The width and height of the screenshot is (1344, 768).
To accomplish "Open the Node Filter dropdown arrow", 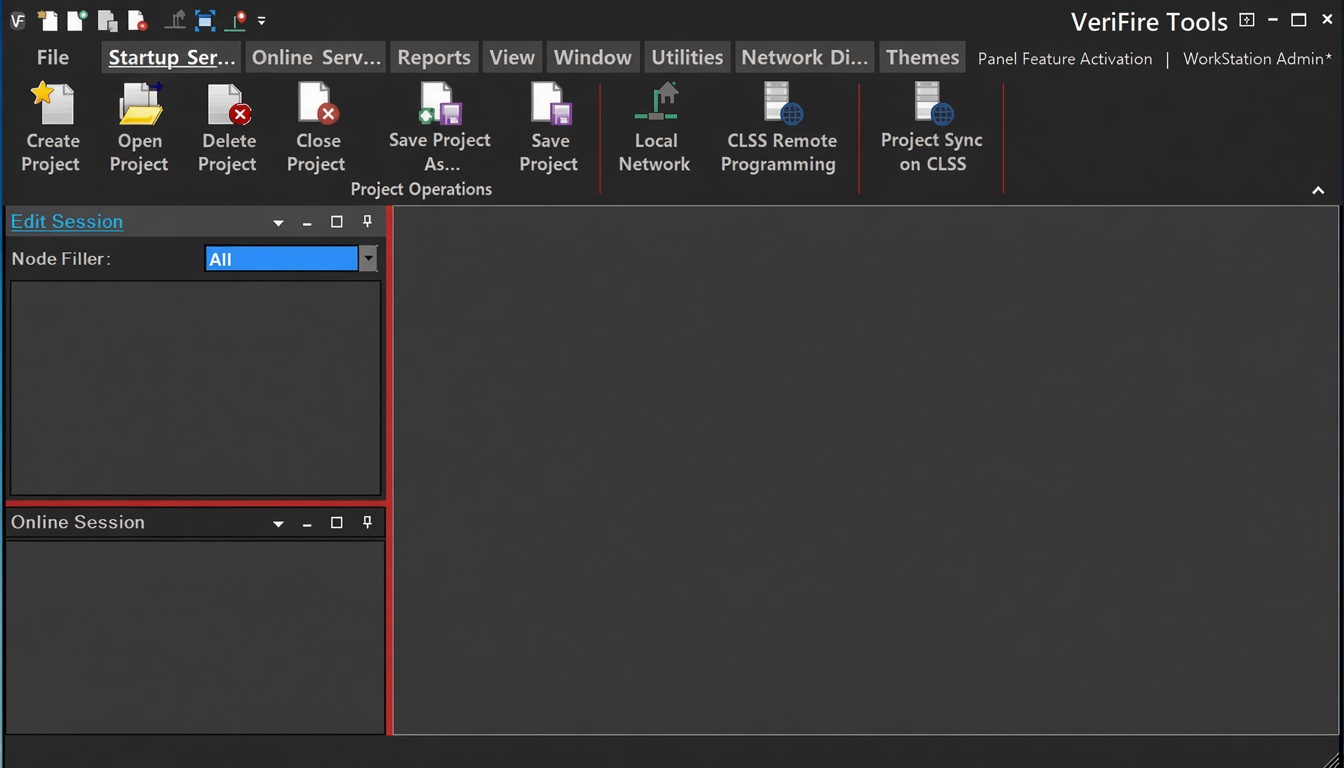I will click(x=368, y=259).
